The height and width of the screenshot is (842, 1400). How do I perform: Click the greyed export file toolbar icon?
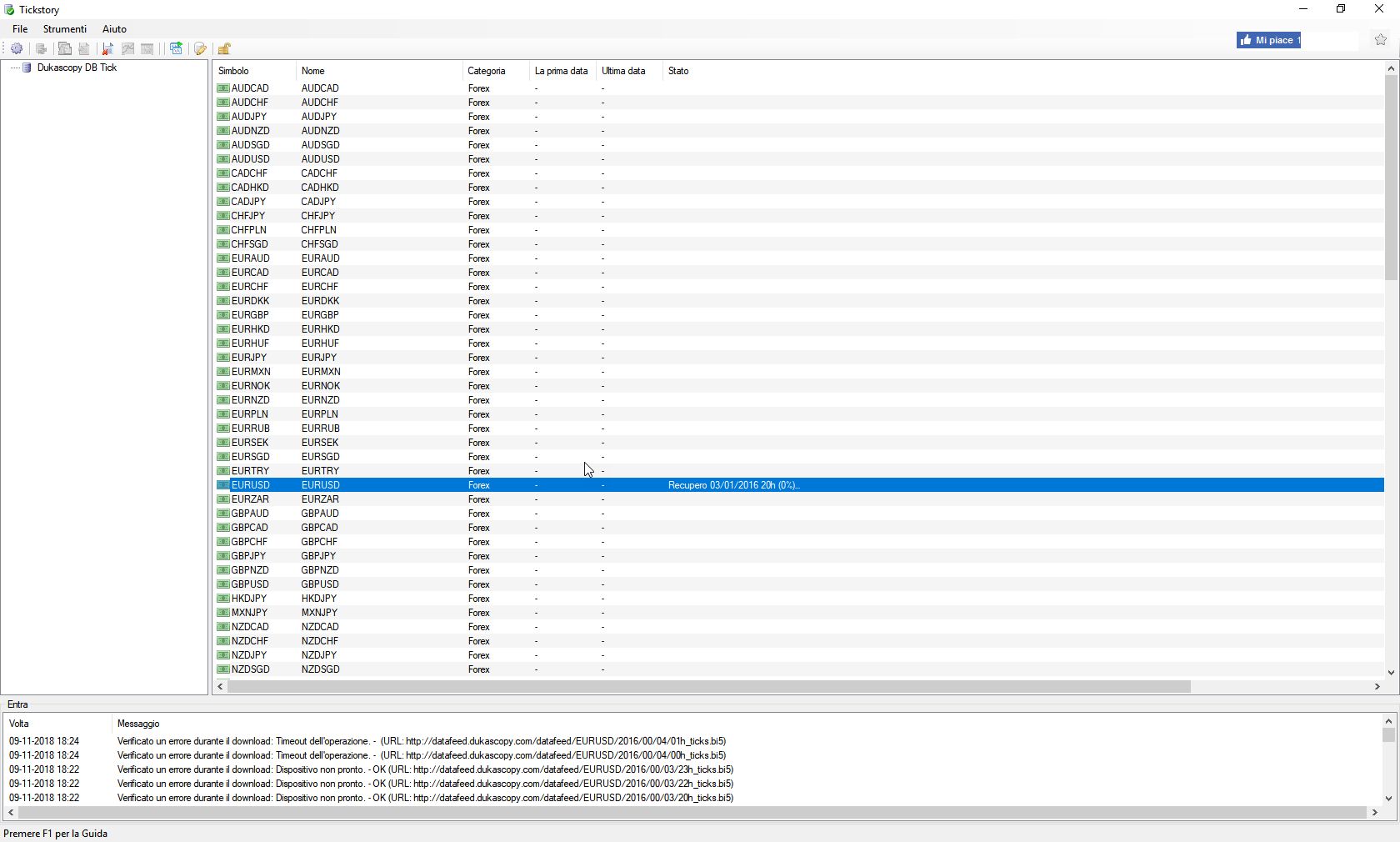pos(83,48)
